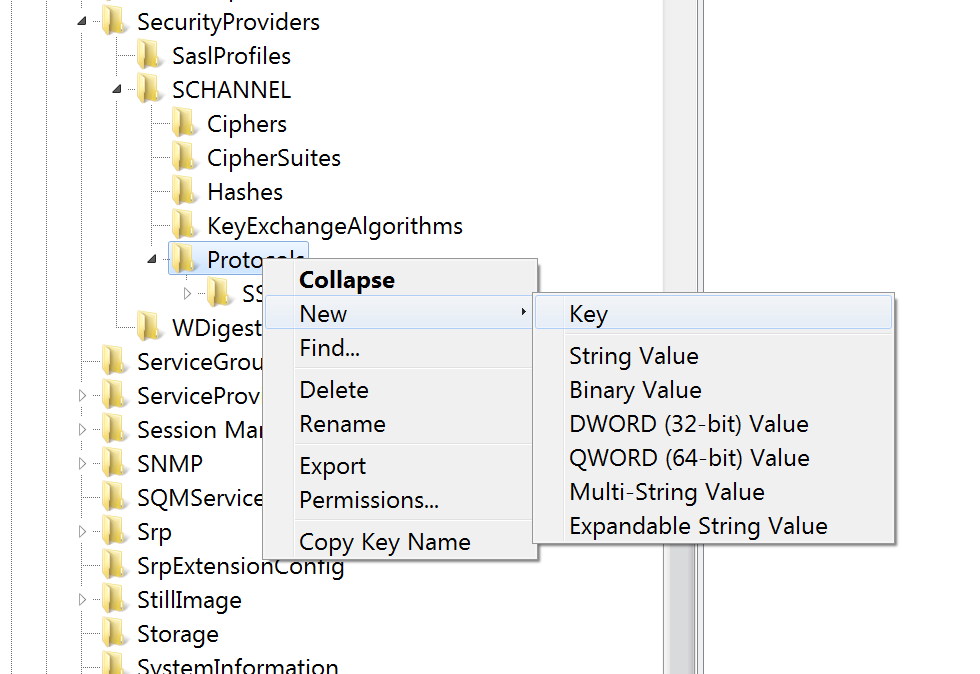Collapse the Protocols tree node arrow
The width and height of the screenshot is (980, 674).
click(152, 260)
